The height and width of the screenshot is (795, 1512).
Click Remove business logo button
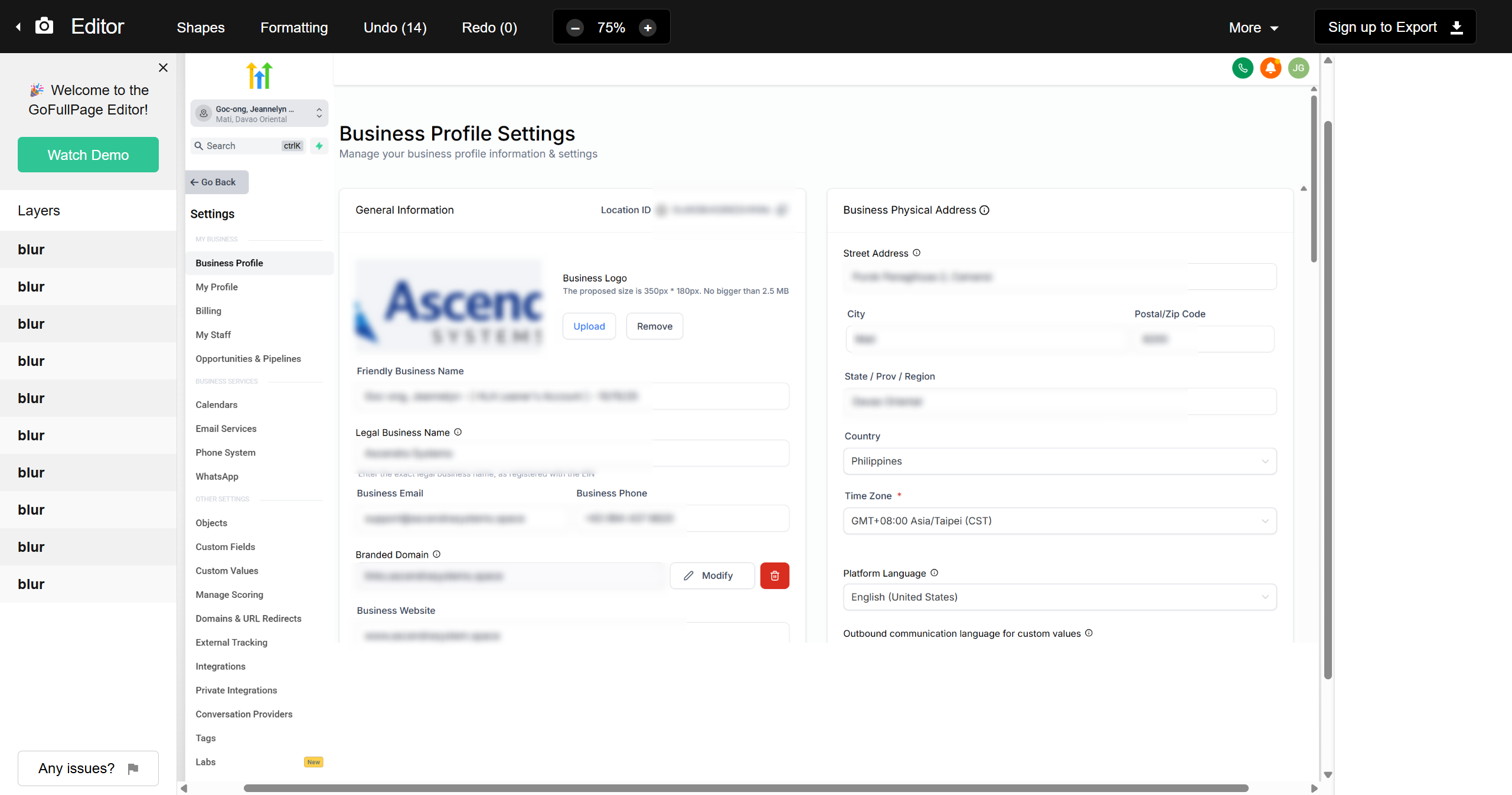654,326
